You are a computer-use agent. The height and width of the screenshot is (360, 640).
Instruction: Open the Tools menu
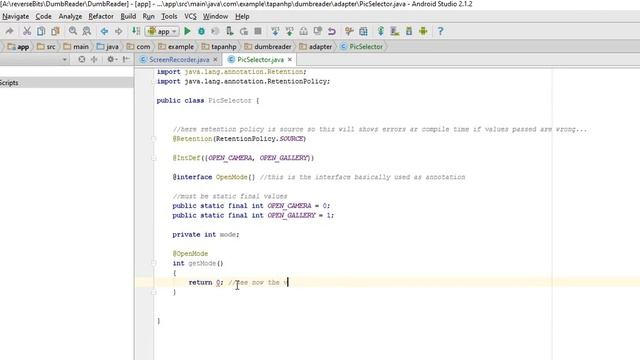[169, 16]
